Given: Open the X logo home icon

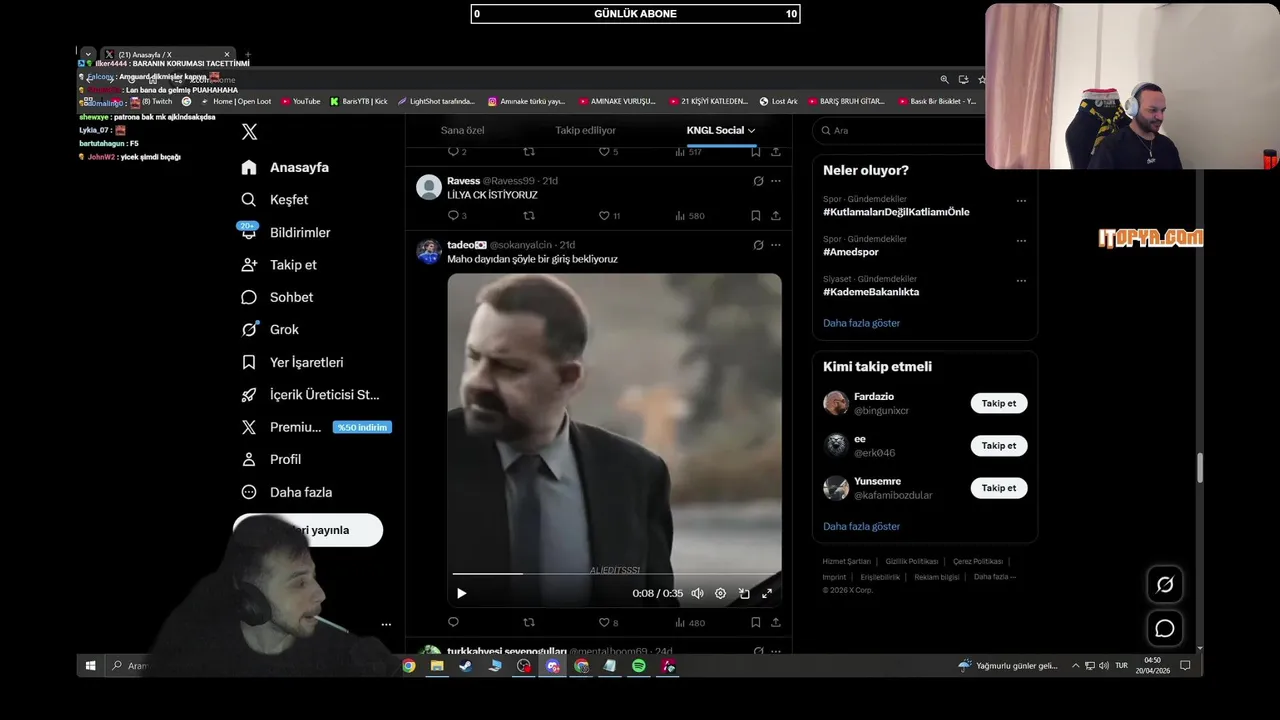Looking at the screenshot, I should pyautogui.click(x=249, y=132).
